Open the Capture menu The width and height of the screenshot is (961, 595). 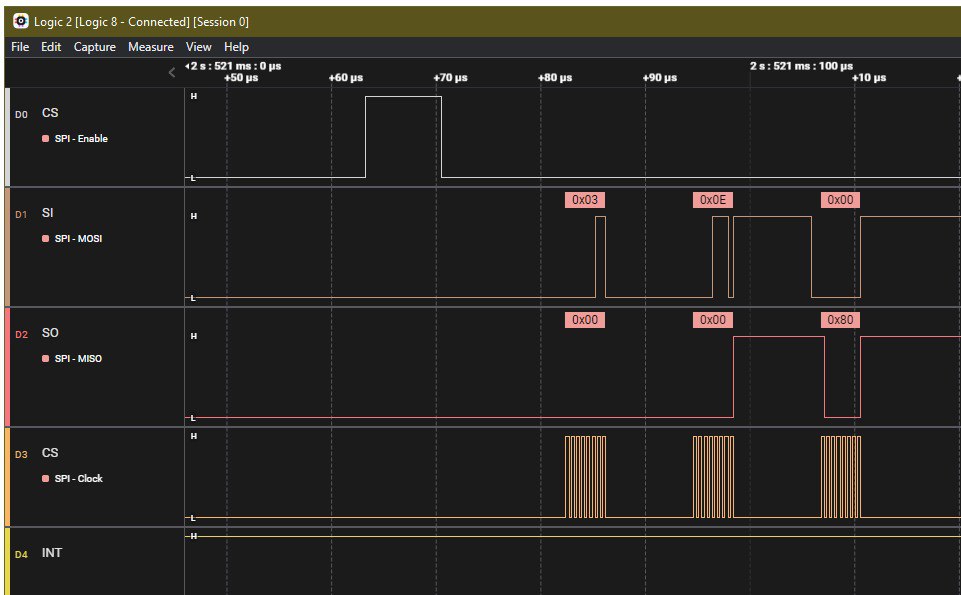pos(94,47)
